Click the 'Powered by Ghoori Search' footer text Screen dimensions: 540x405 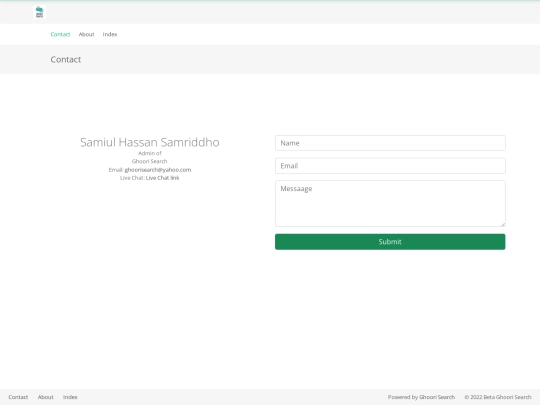(421, 397)
